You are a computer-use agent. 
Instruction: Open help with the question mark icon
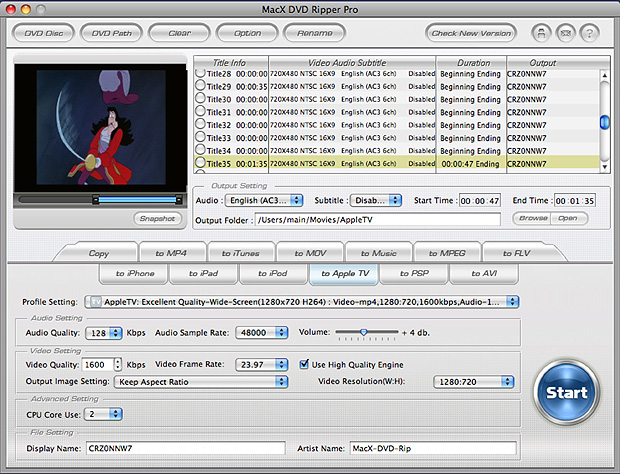pos(589,33)
